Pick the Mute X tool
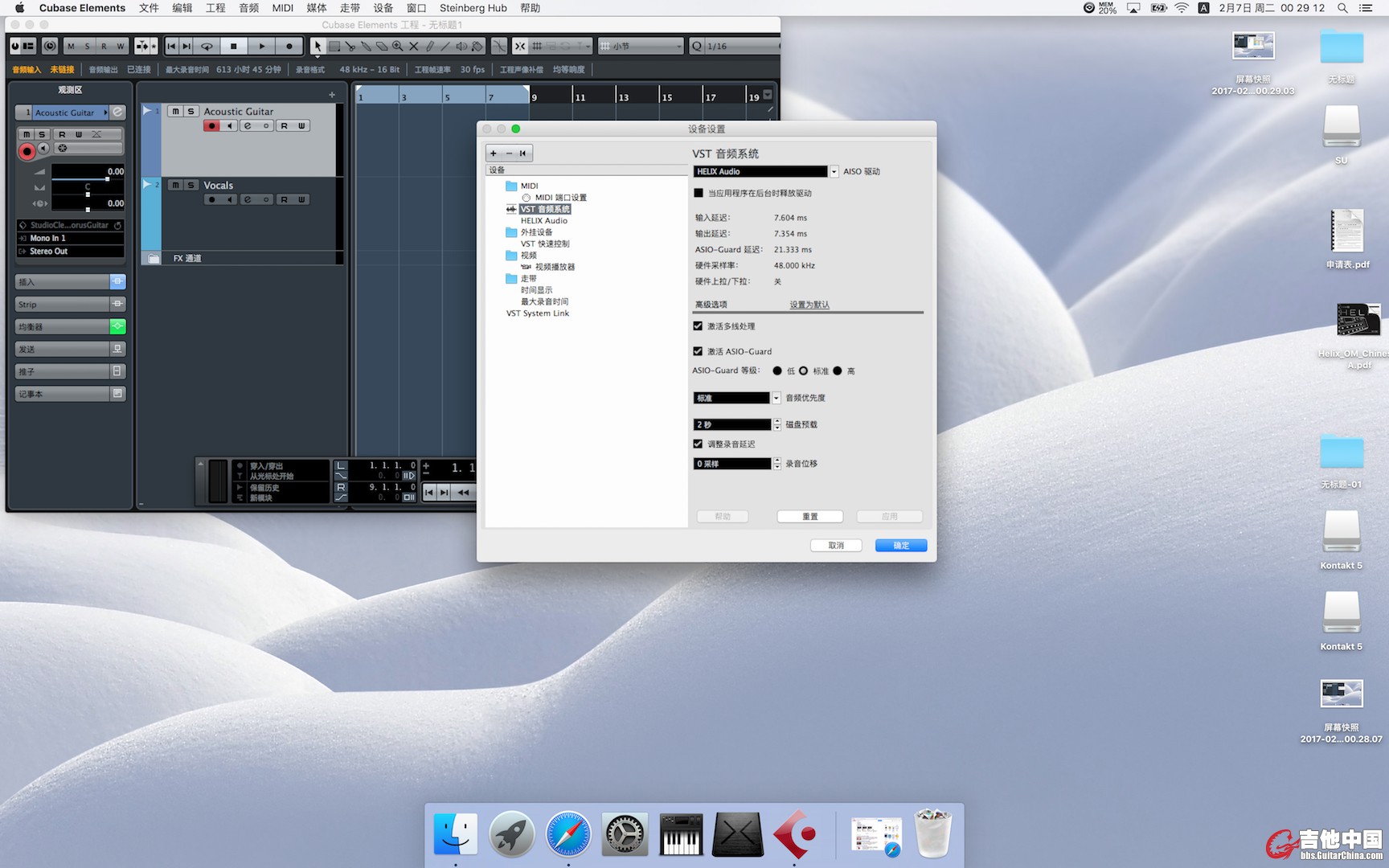 click(x=414, y=47)
